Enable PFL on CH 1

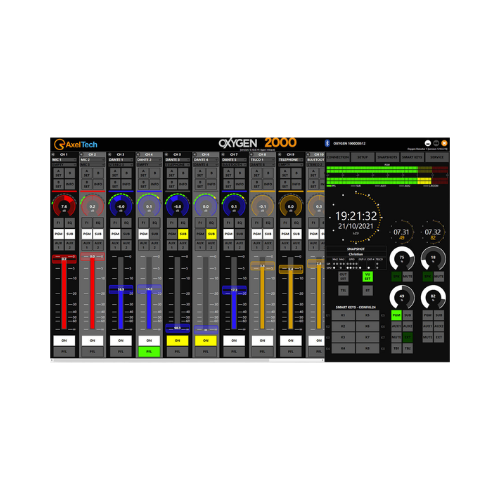(x=64, y=352)
